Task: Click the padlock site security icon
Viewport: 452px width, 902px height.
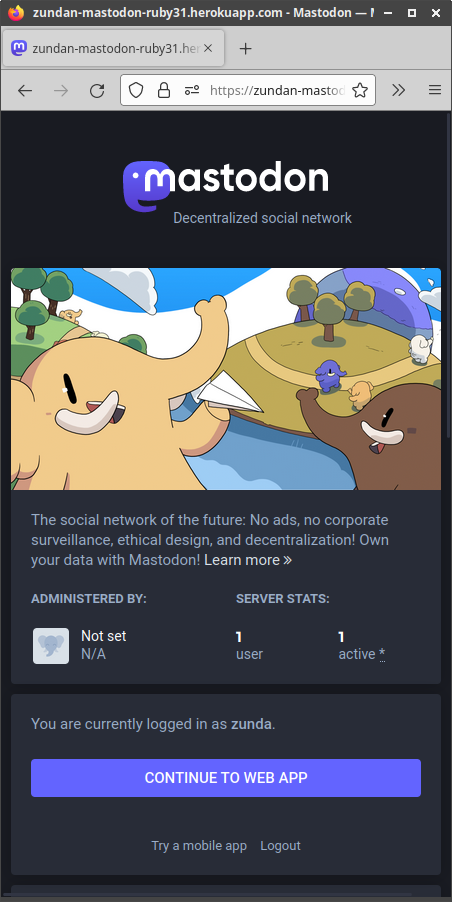Action: (x=164, y=90)
